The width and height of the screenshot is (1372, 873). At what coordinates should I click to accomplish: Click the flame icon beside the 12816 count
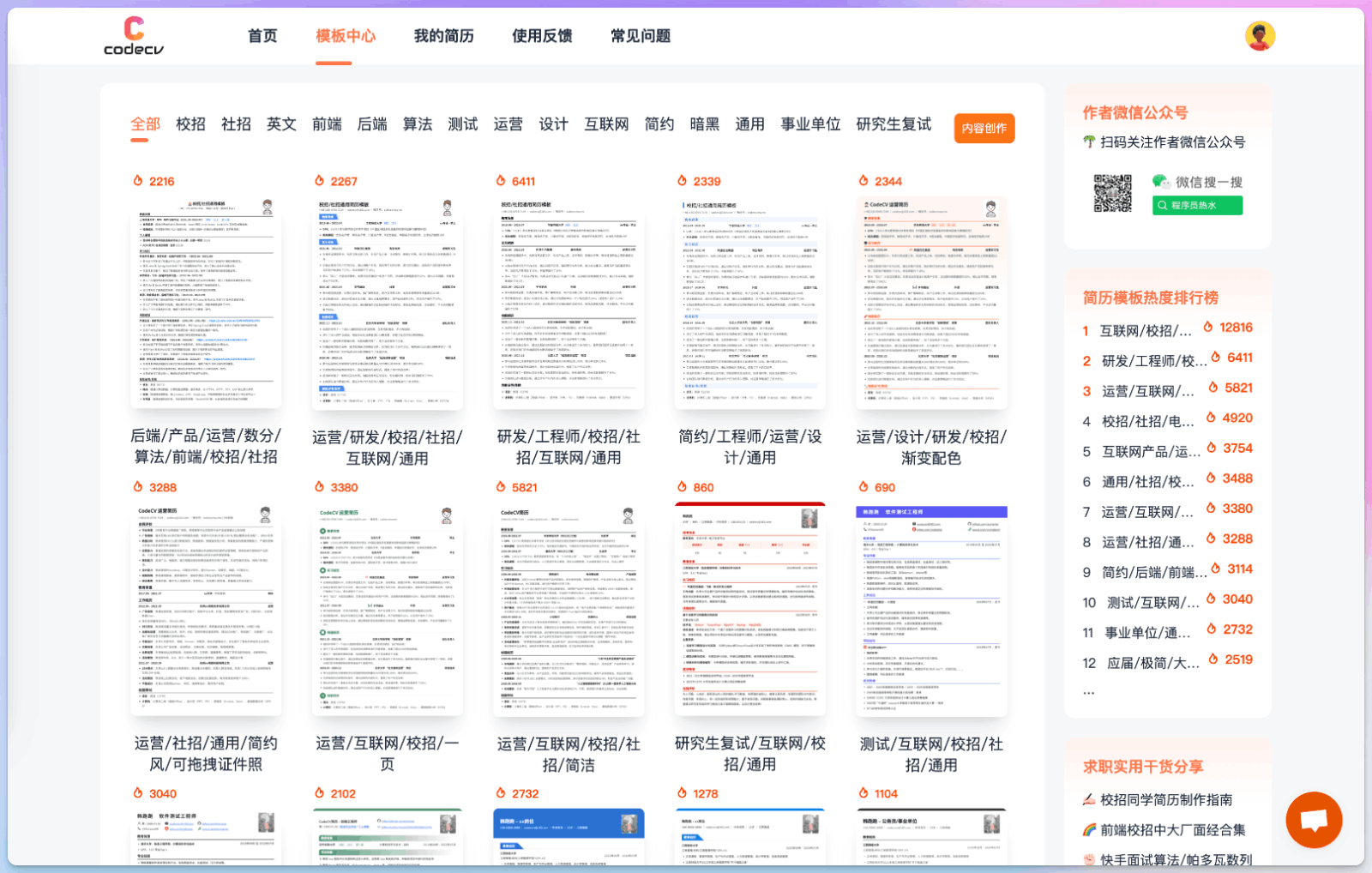tap(1209, 327)
